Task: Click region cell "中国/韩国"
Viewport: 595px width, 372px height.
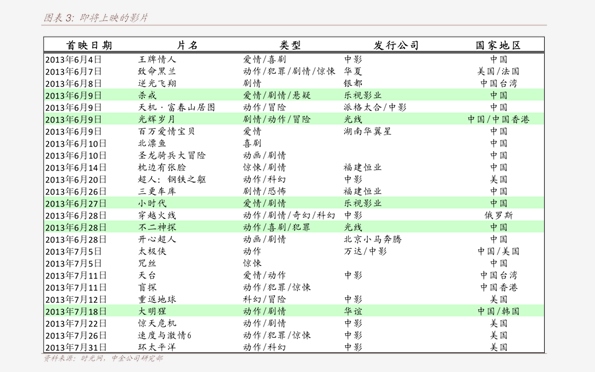Action: (498, 312)
